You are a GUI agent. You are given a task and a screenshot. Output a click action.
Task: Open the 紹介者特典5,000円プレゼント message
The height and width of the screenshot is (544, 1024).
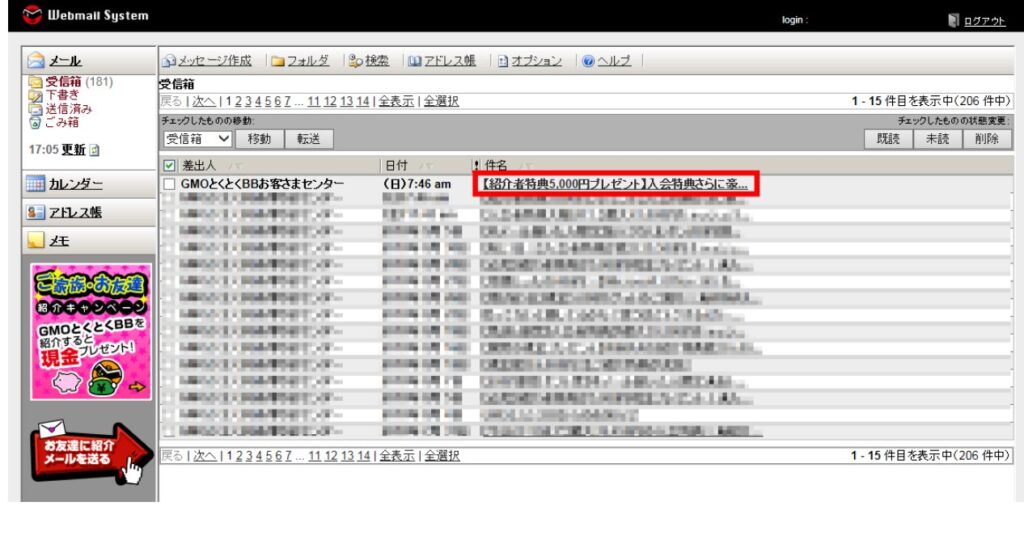pos(614,184)
